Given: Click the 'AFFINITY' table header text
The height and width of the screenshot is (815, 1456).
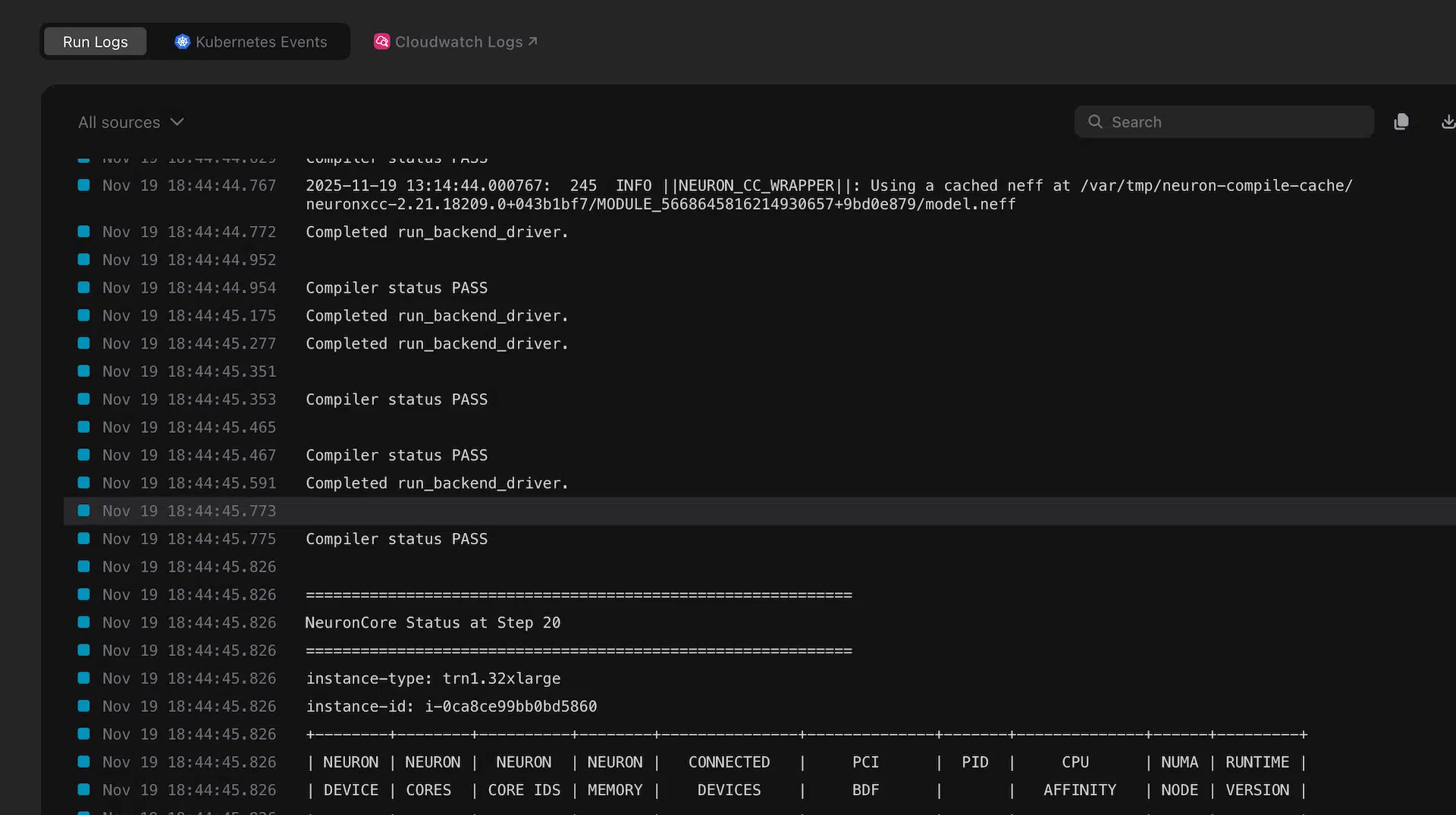Looking at the screenshot, I should pyautogui.click(x=1080, y=791).
